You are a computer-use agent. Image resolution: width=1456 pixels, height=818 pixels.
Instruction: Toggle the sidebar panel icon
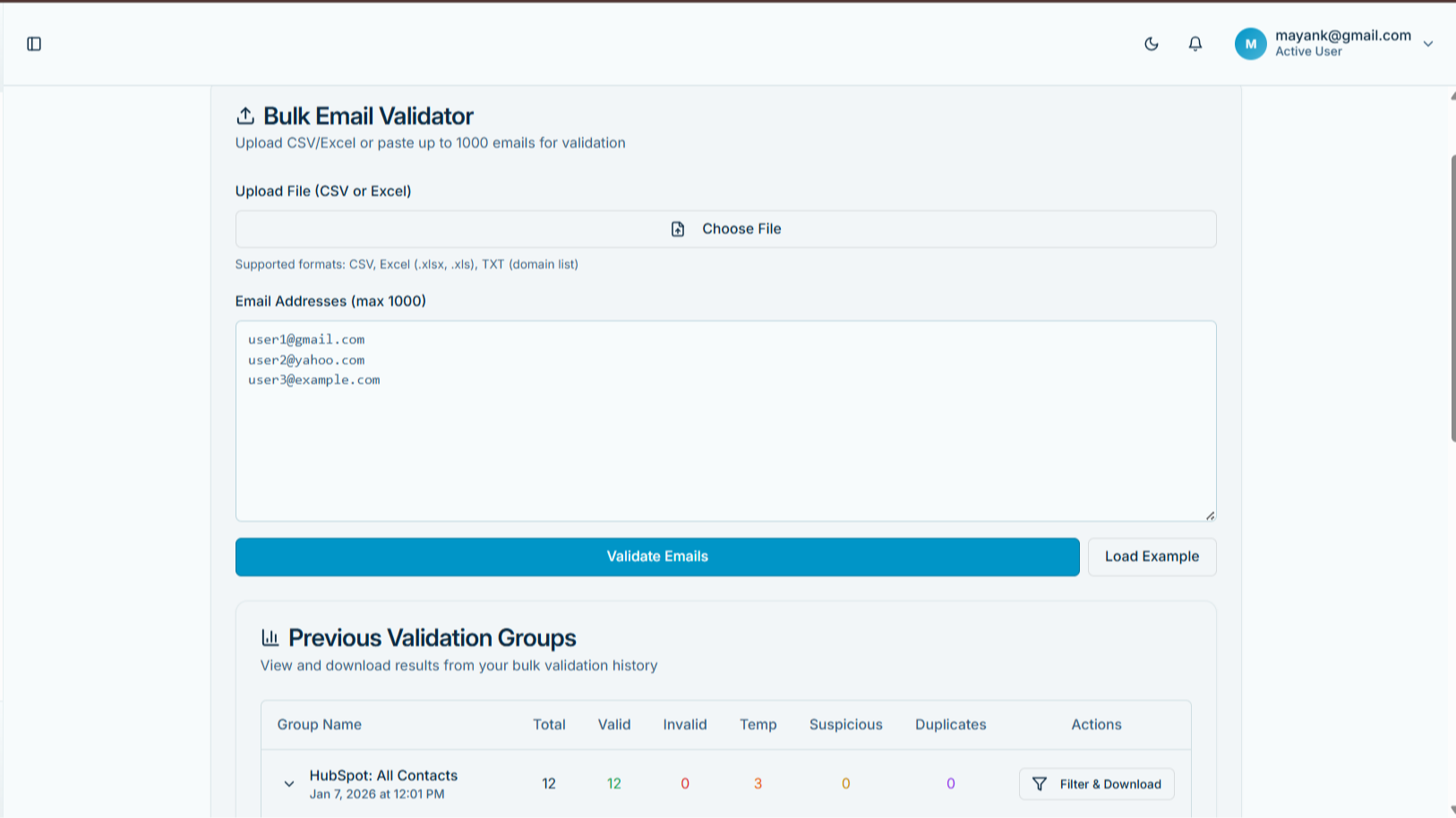coord(34,43)
